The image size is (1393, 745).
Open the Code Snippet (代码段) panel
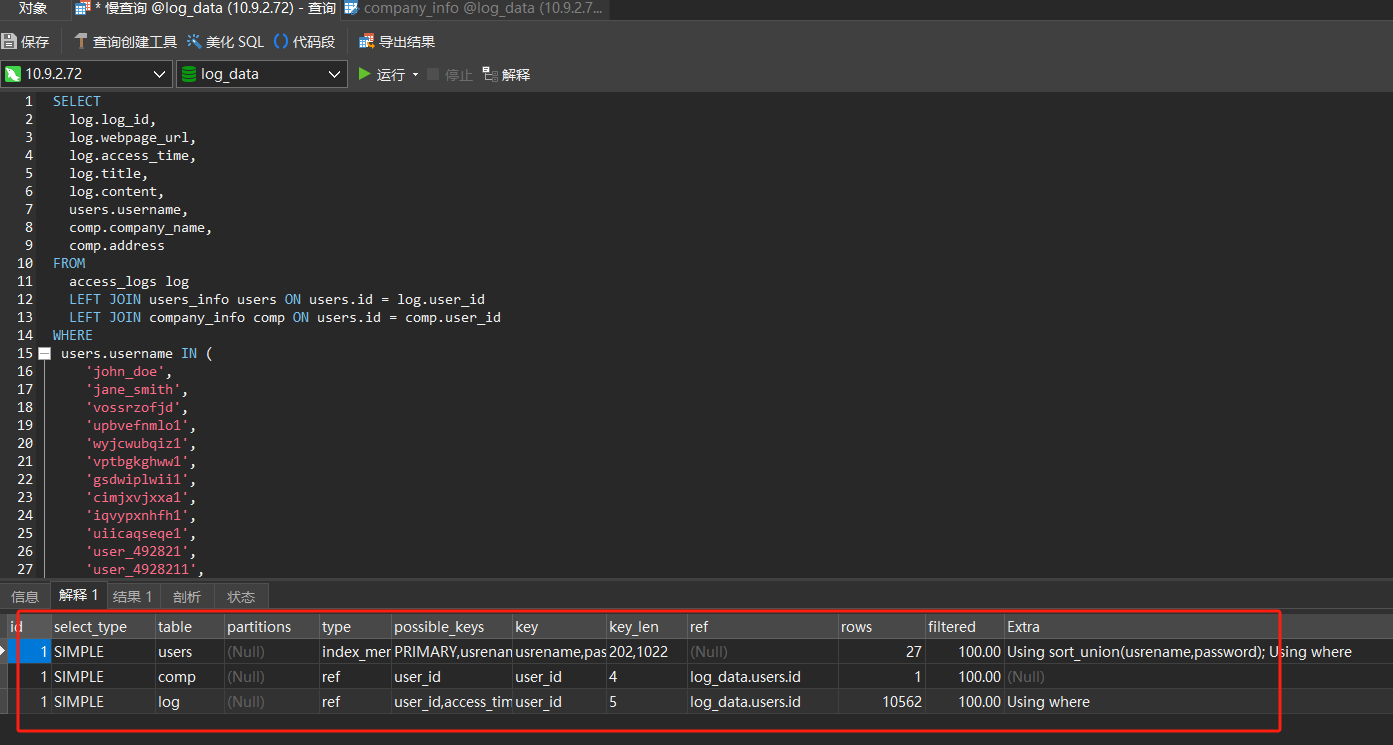click(305, 42)
